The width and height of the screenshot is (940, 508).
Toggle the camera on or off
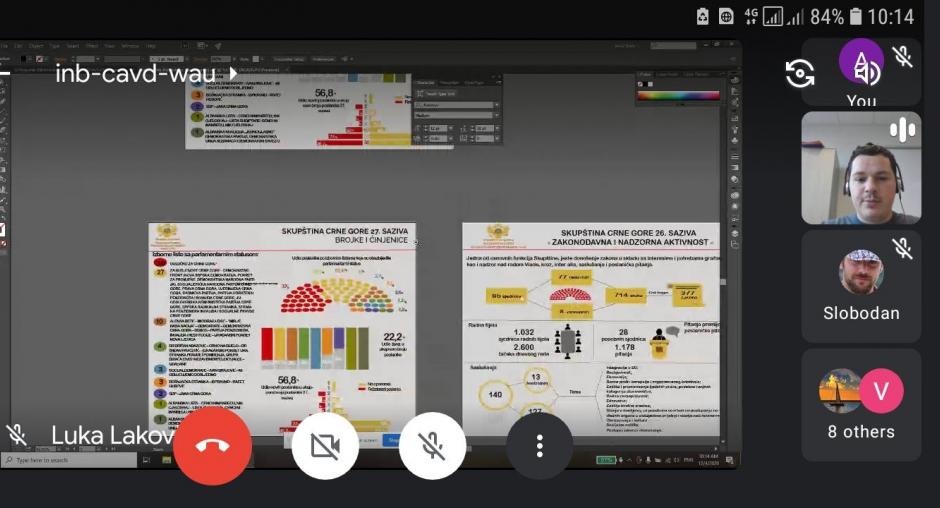(x=325, y=446)
